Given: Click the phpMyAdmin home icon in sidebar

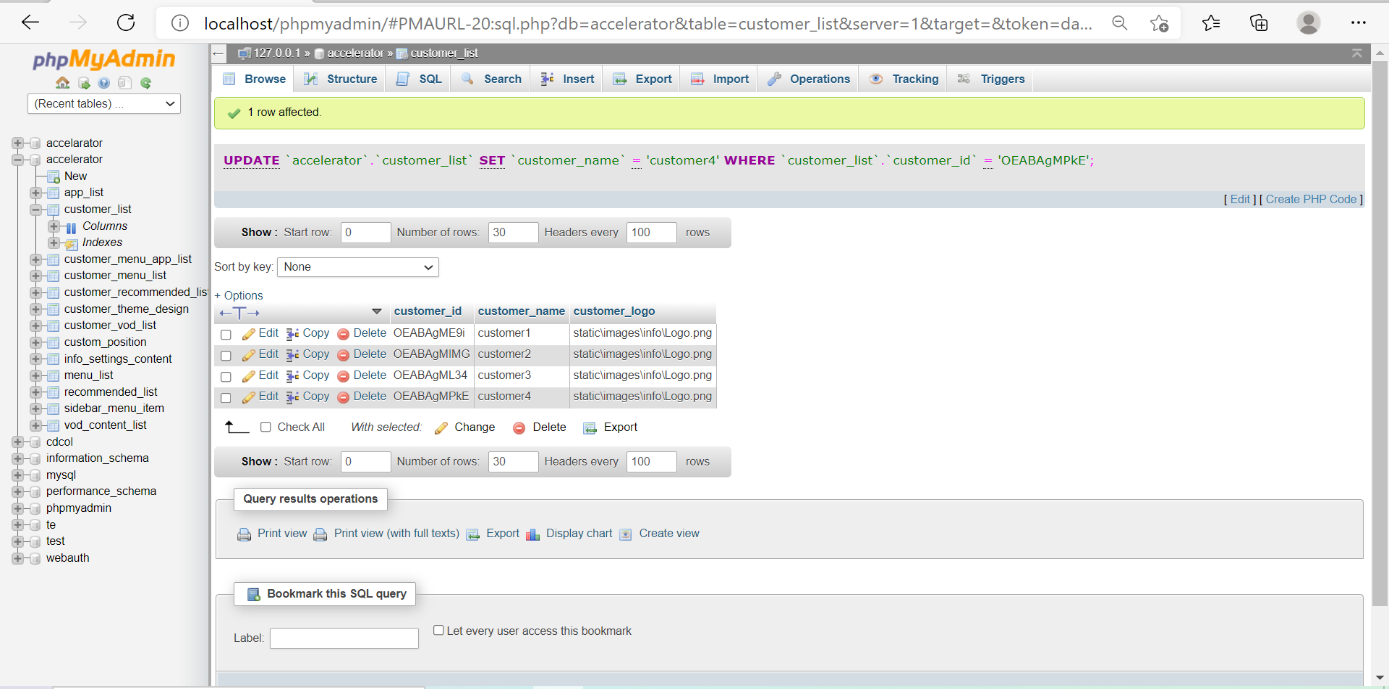Looking at the screenshot, I should point(63,84).
